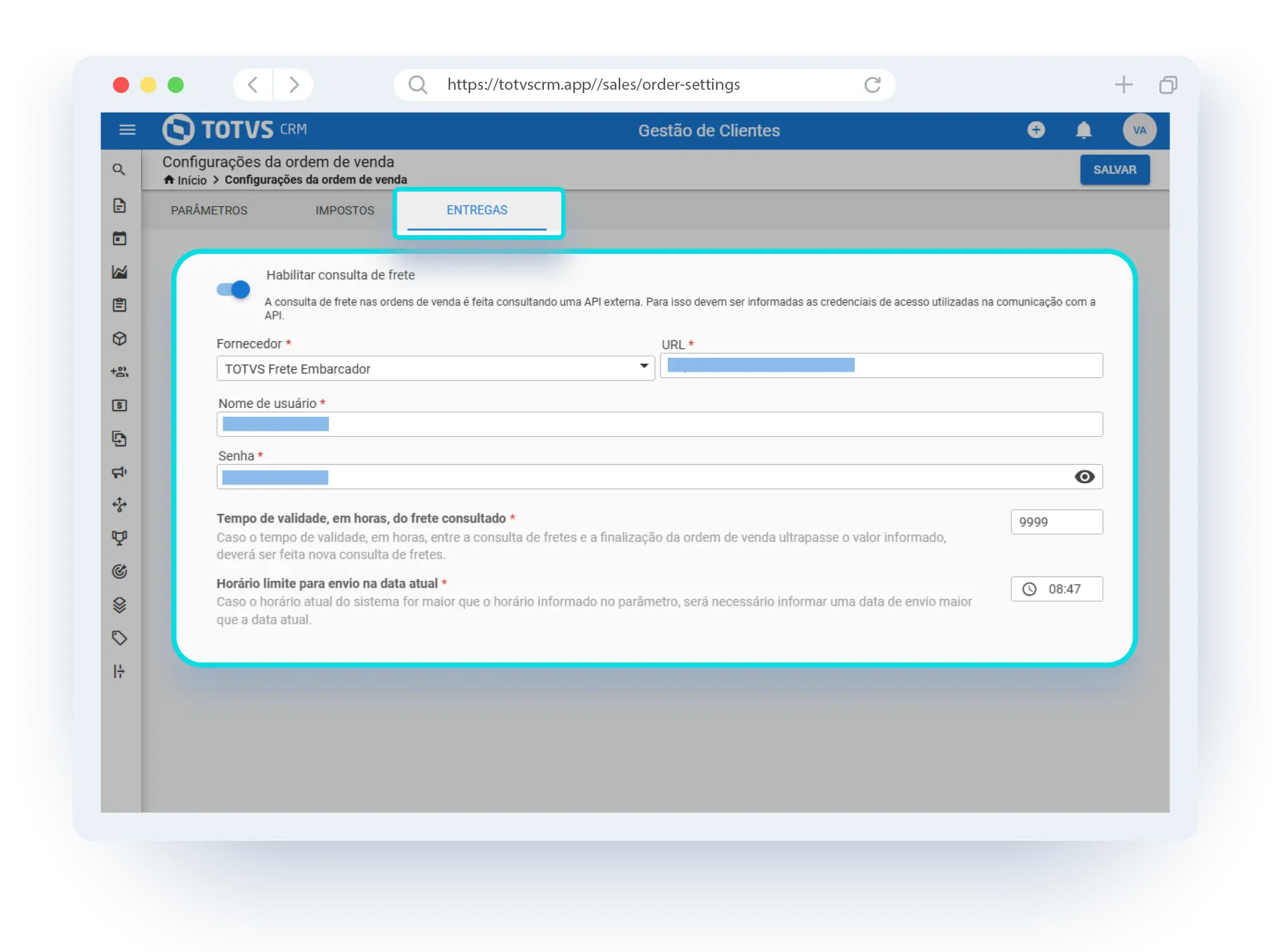1284x952 pixels.
Task: Open the megaphone campaigns icon in sidebar
Action: [x=119, y=472]
